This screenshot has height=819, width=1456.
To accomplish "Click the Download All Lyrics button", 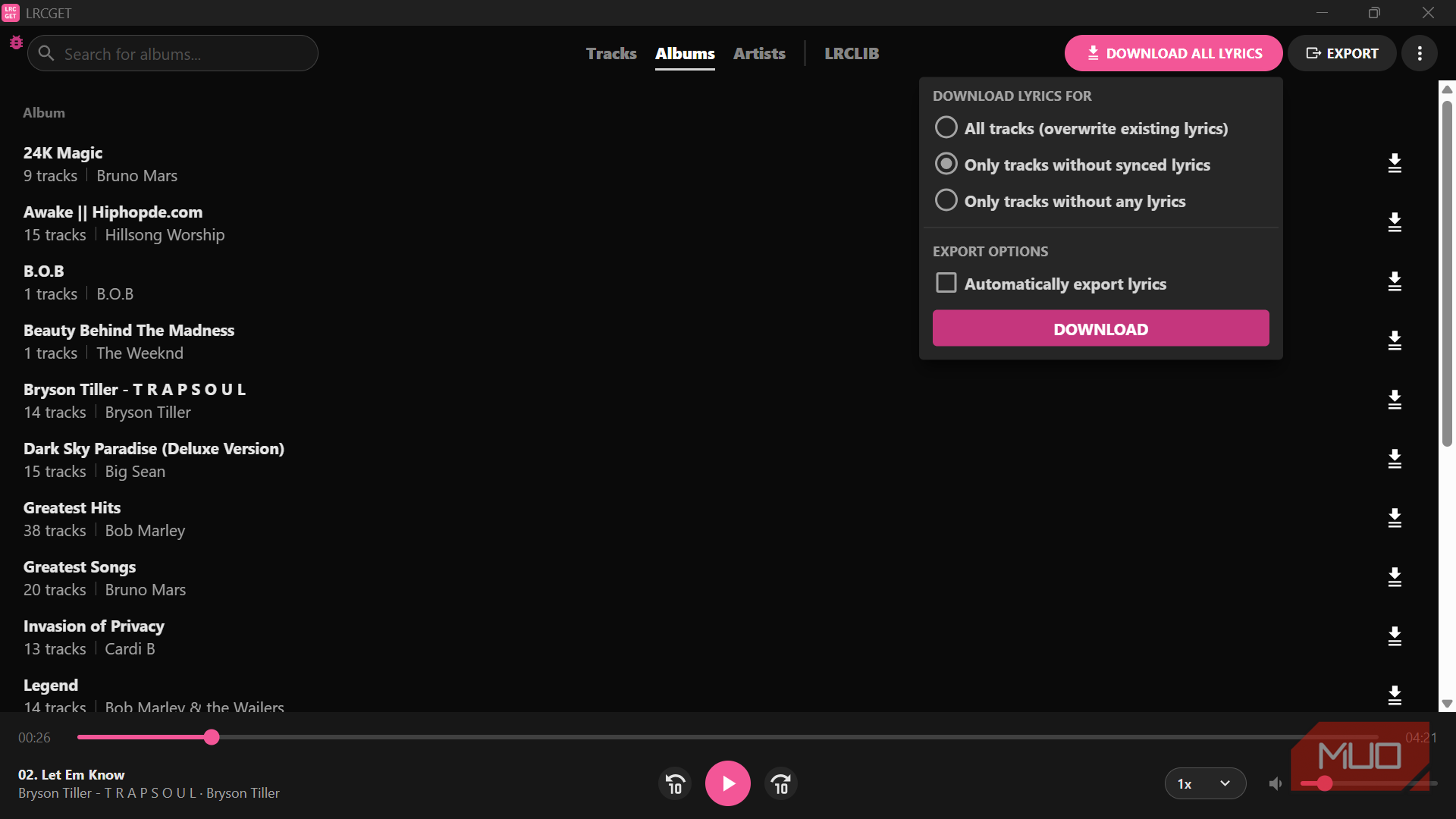I will pos(1173,53).
